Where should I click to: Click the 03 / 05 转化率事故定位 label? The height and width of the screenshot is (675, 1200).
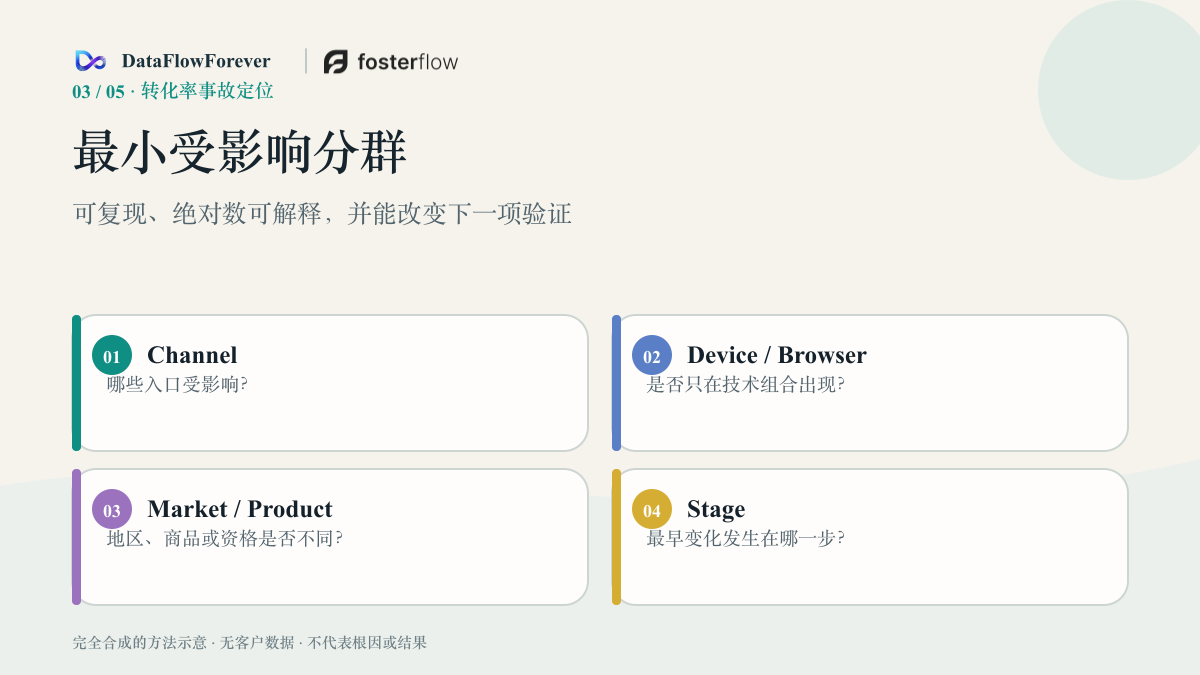point(173,91)
